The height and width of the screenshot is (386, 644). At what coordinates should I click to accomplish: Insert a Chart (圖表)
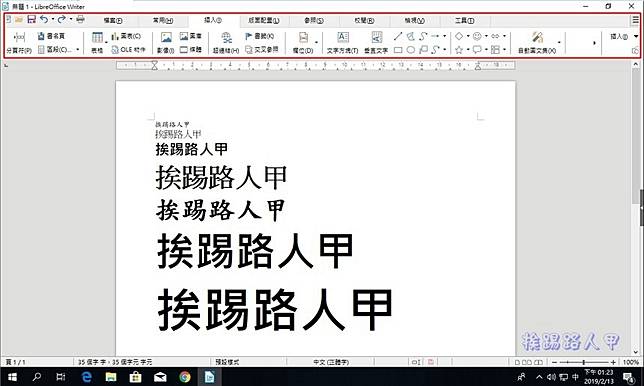[126, 36]
